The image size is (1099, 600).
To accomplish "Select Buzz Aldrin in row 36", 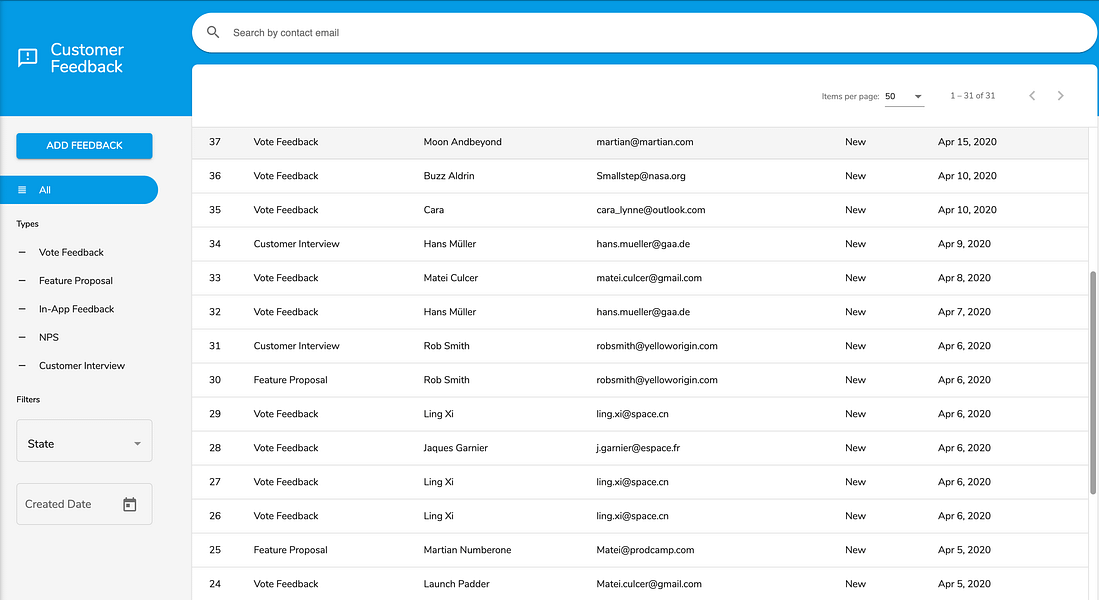I will pyautogui.click(x=449, y=176).
